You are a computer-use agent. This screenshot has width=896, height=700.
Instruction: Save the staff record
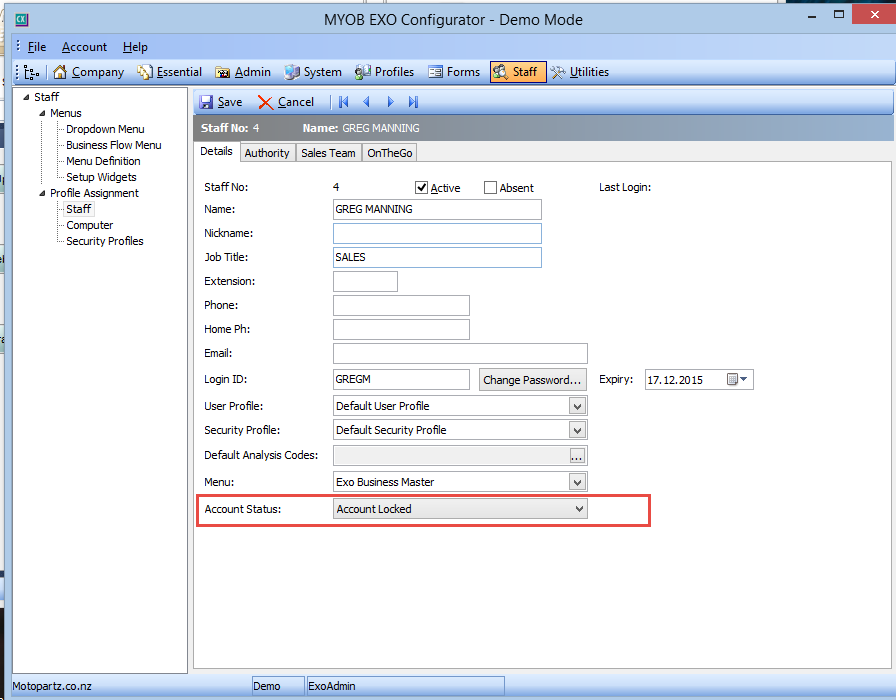(221, 102)
